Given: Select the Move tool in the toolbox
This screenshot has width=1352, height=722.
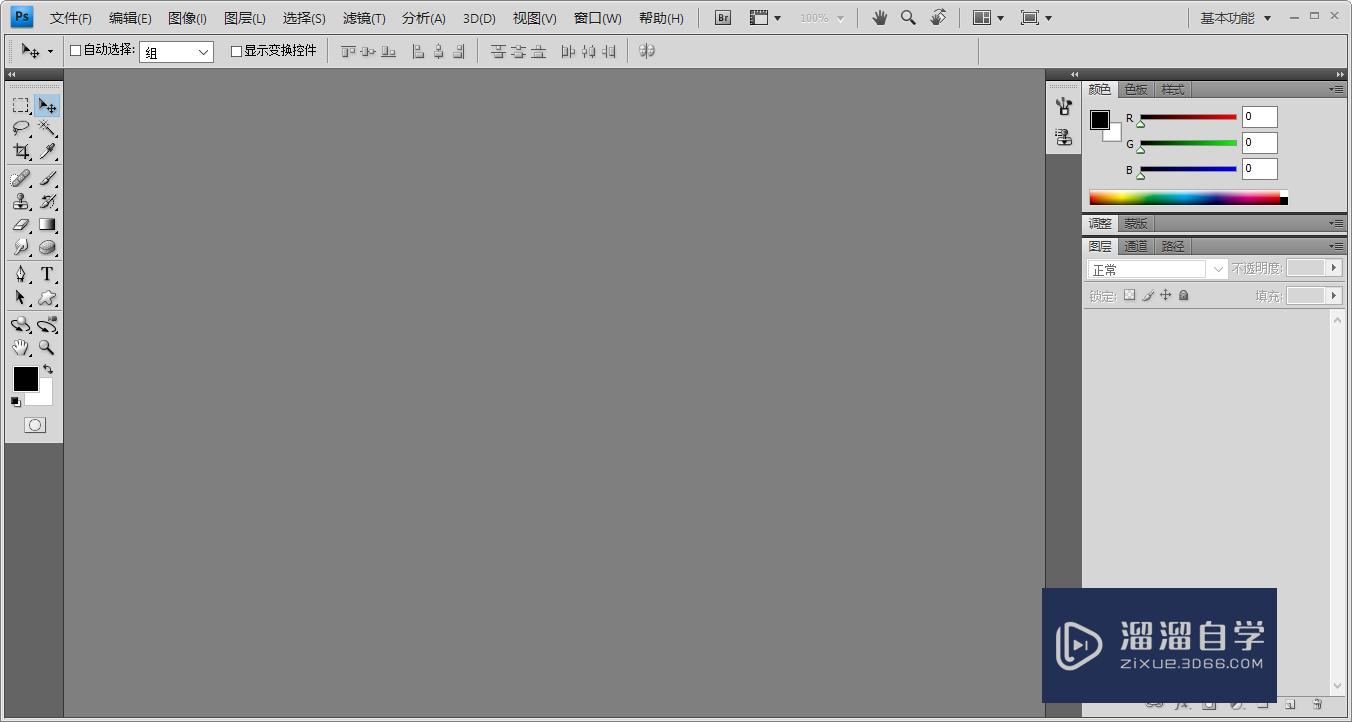Looking at the screenshot, I should tap(47, 105).
